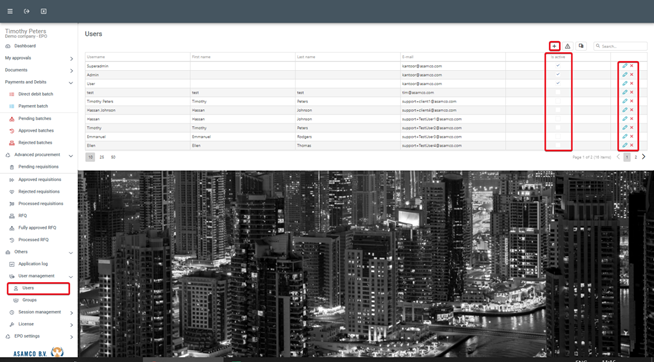Open the RFQ sidebar item
Image resolution: width=654 pixels, height=362 pixels.
[x=23, y=216]
